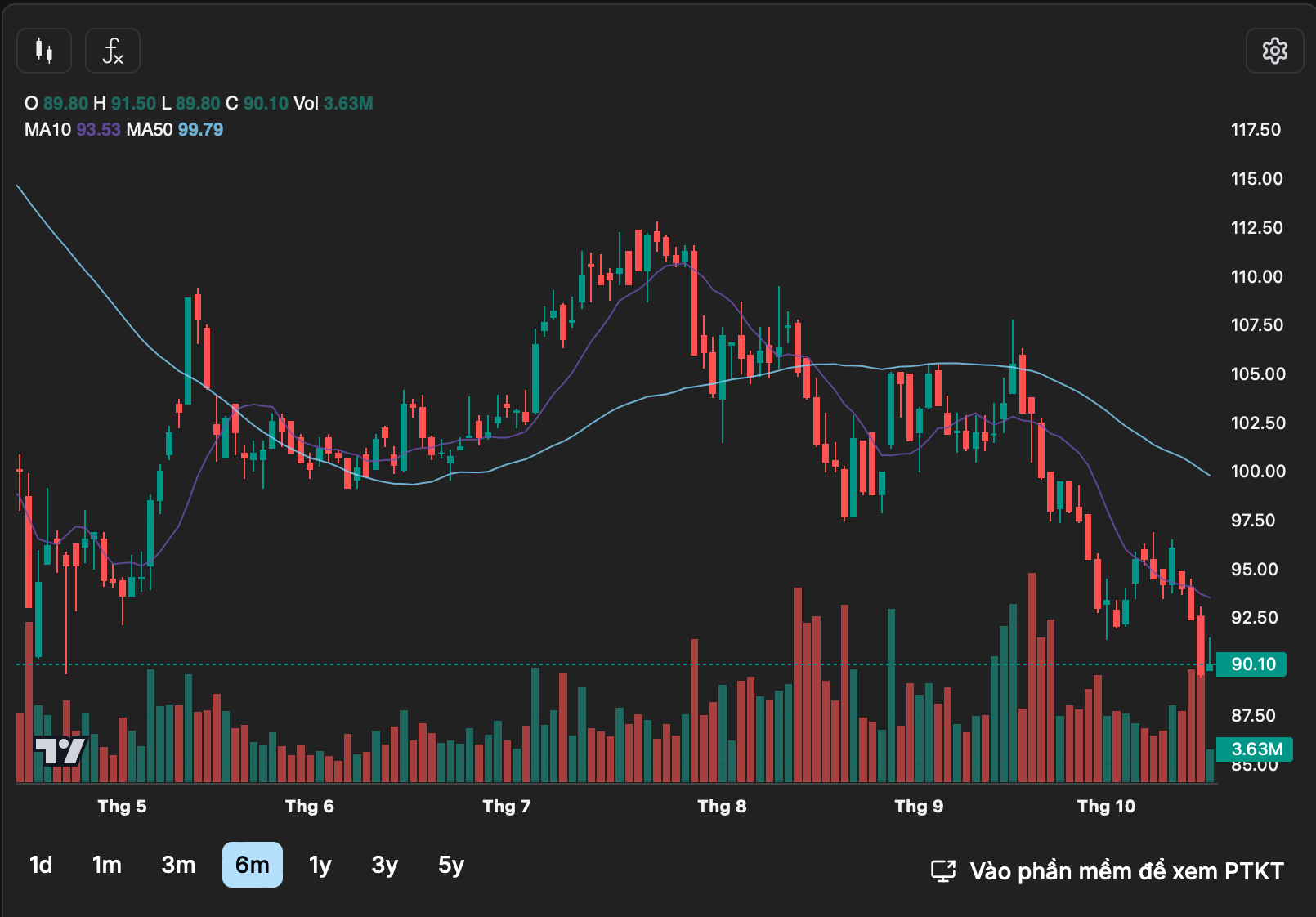Click the volume label 3.63M
This screenshot has height=917, width=1316.
1255,749
